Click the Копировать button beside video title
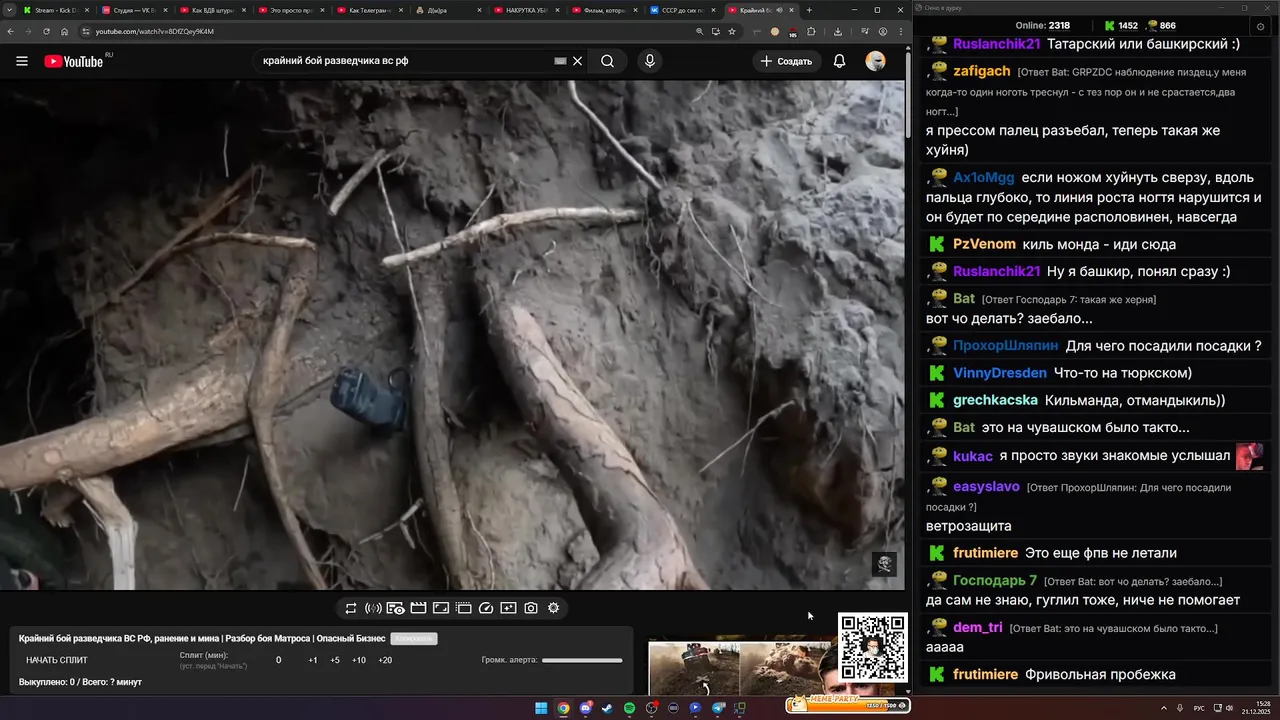 coord(414,638)
